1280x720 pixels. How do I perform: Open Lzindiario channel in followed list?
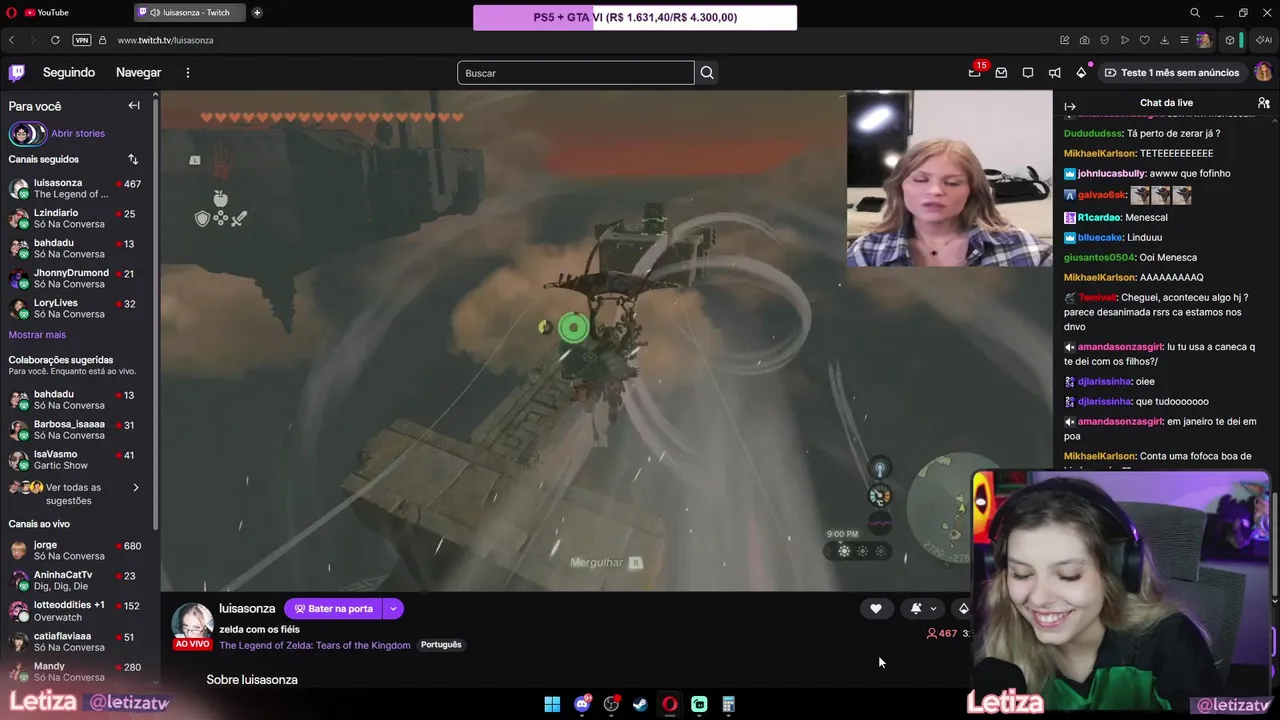click(75, 218)
